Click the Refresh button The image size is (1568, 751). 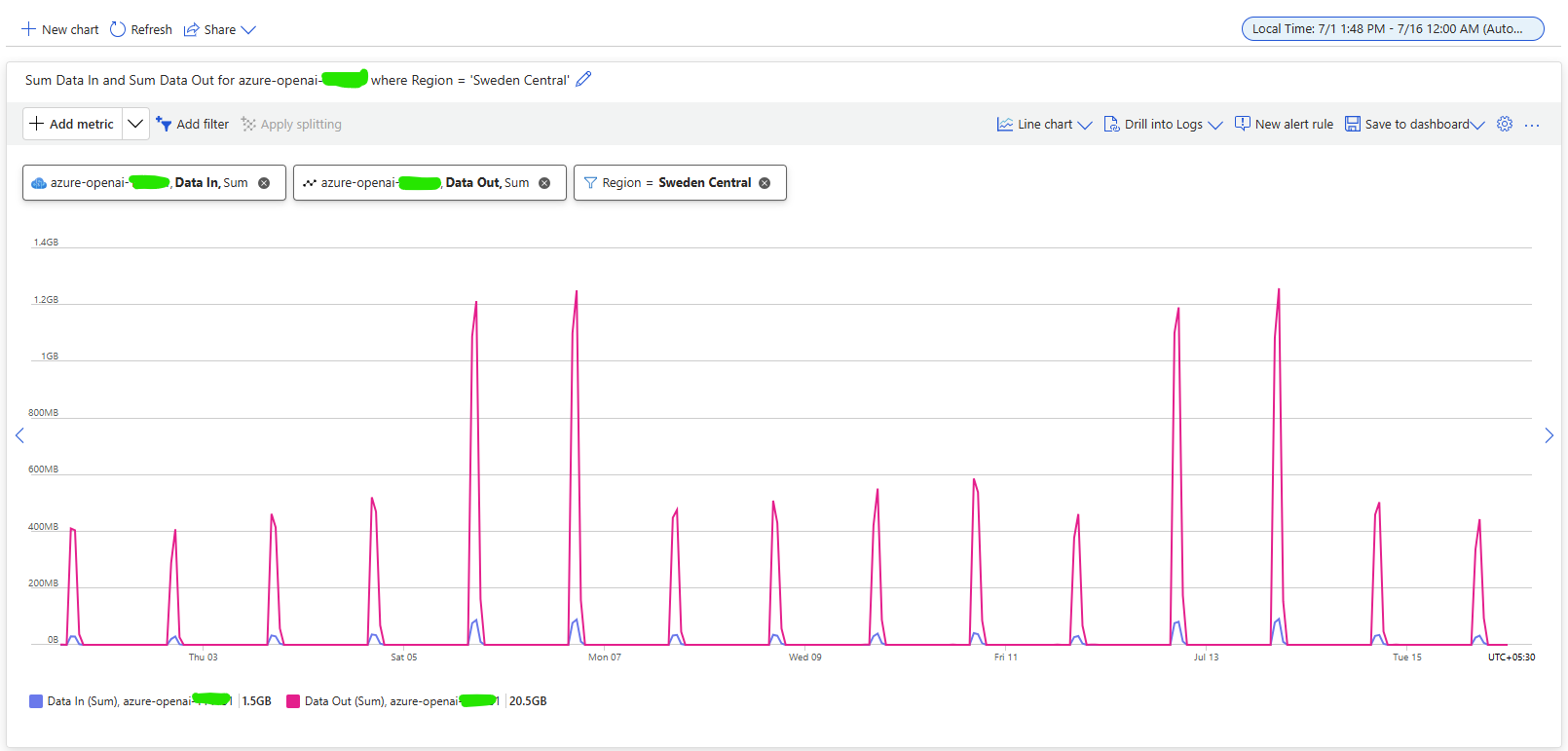pos(141,29)
